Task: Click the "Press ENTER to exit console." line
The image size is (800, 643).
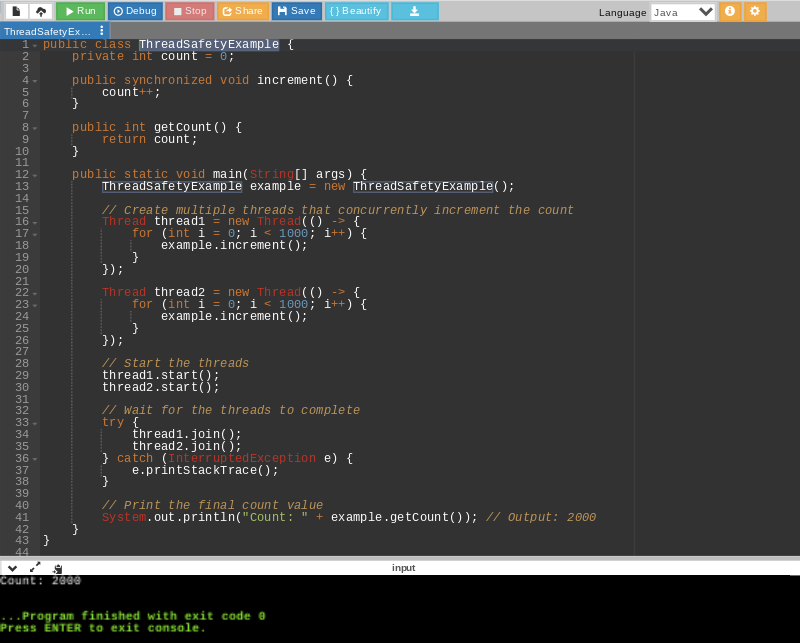Action: pyautogui.click(x=103, y=628)
